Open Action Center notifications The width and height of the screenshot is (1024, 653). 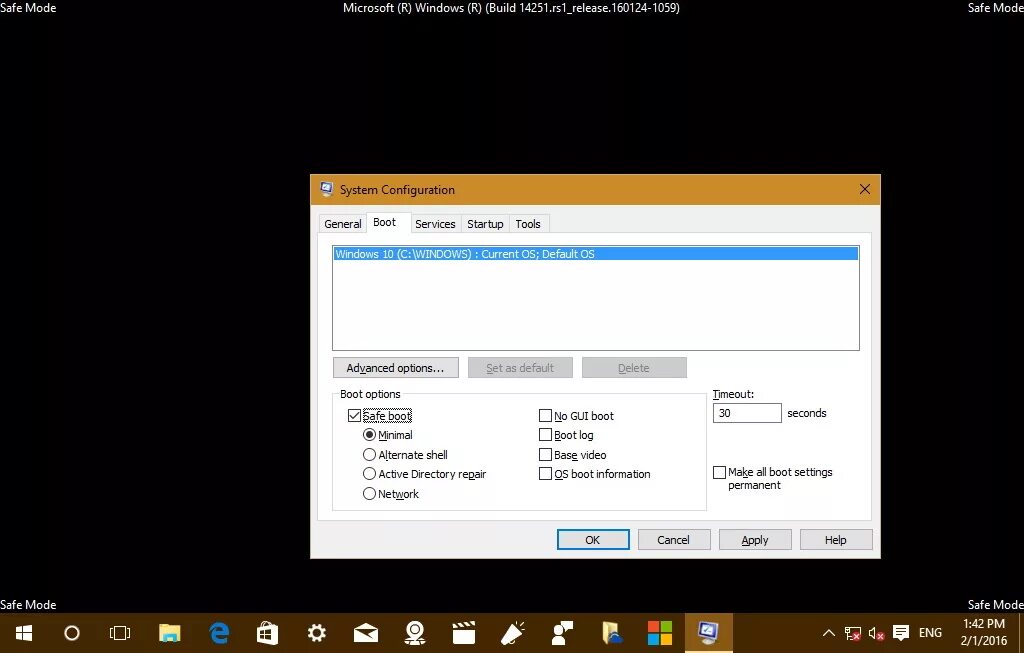[901, 632]
